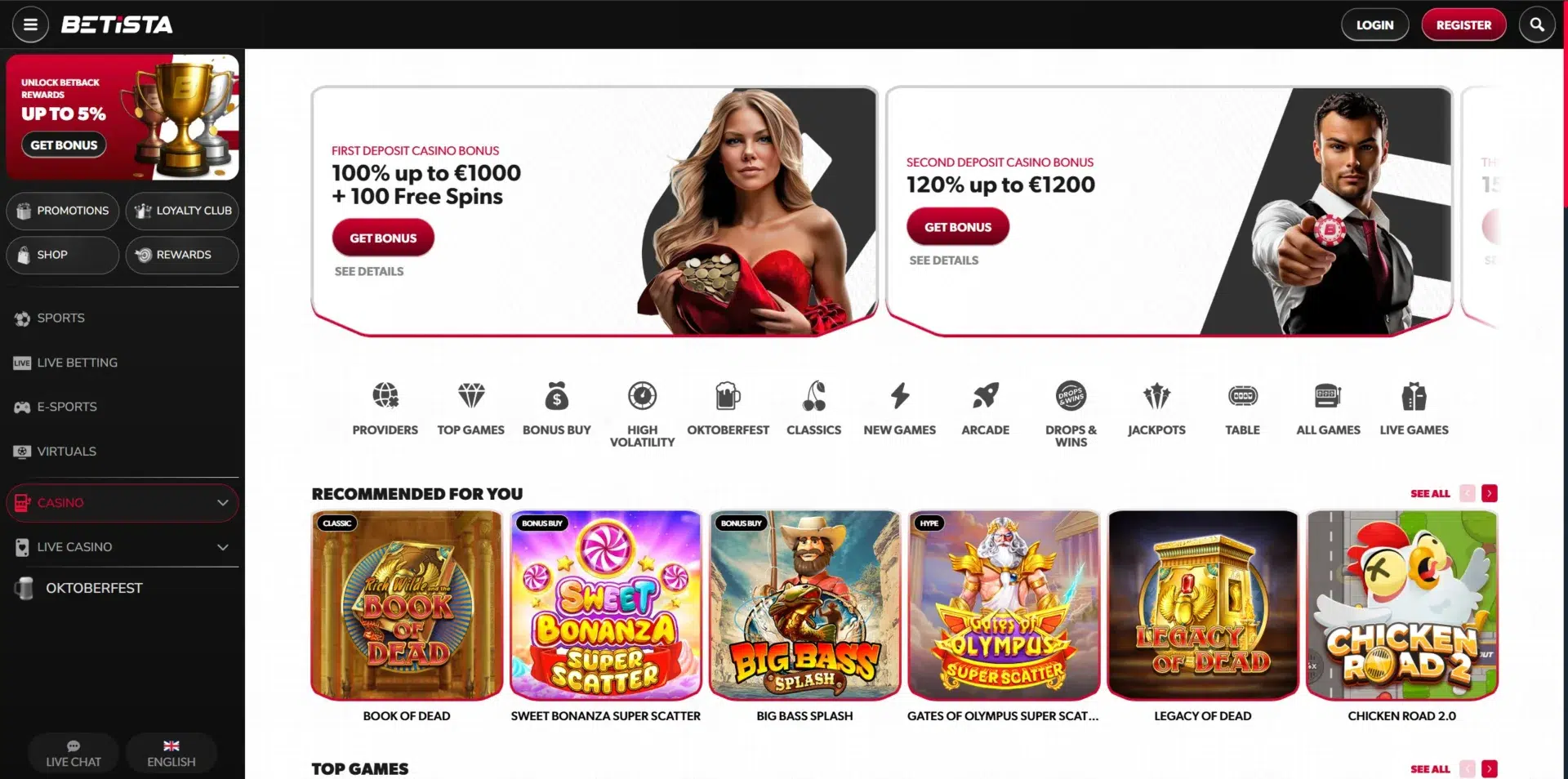The image size is (1568, 779).
Task: Go to Sports in sidebar
Action: tap(122, 318)
